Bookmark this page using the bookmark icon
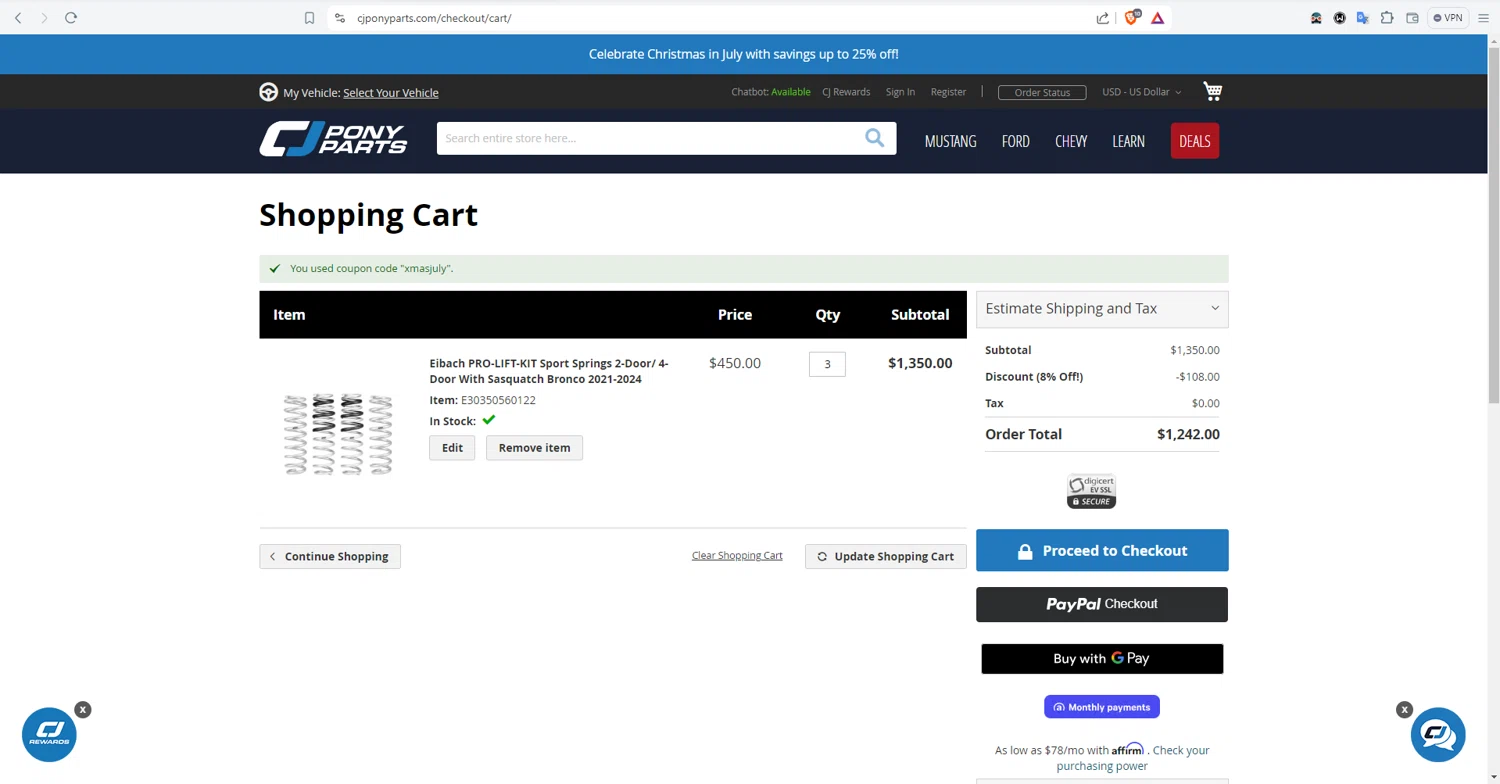 (309, 18)
